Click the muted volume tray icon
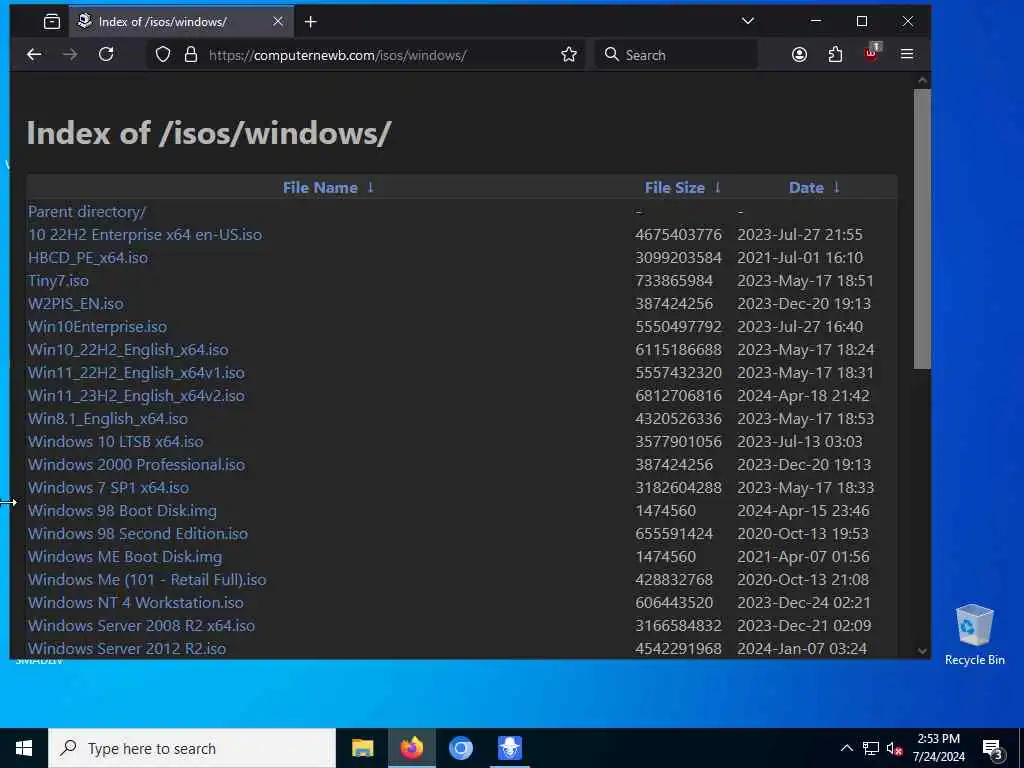This screenshot has width=1024, height=768. tap(895, 749)
